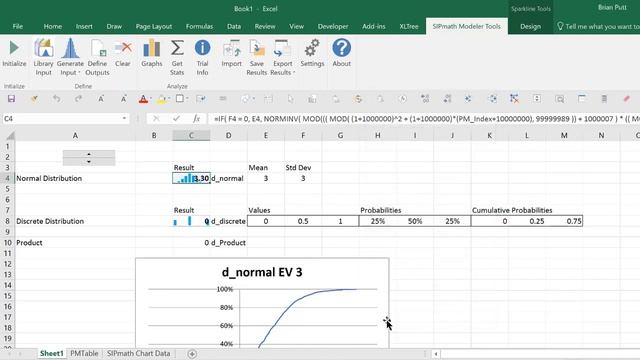Switch to the Formulas ribbon tab

click(x=199, y=27)
